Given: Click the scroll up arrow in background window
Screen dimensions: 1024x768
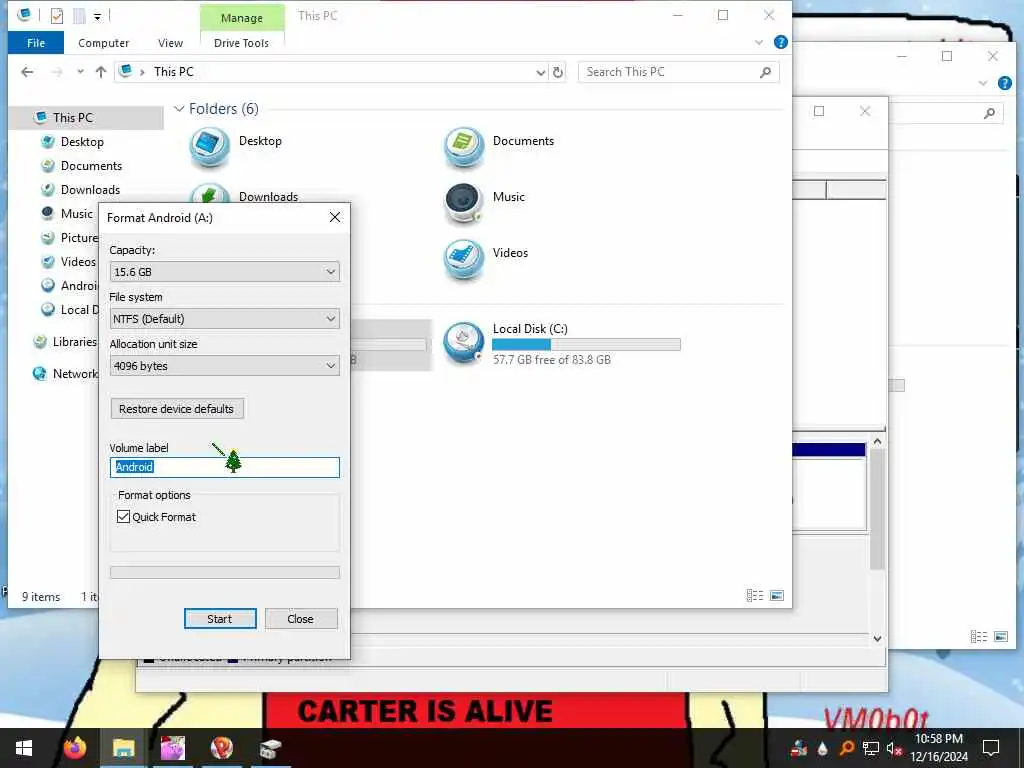Looking at the screenshot, I should click(x=878, y=442).
